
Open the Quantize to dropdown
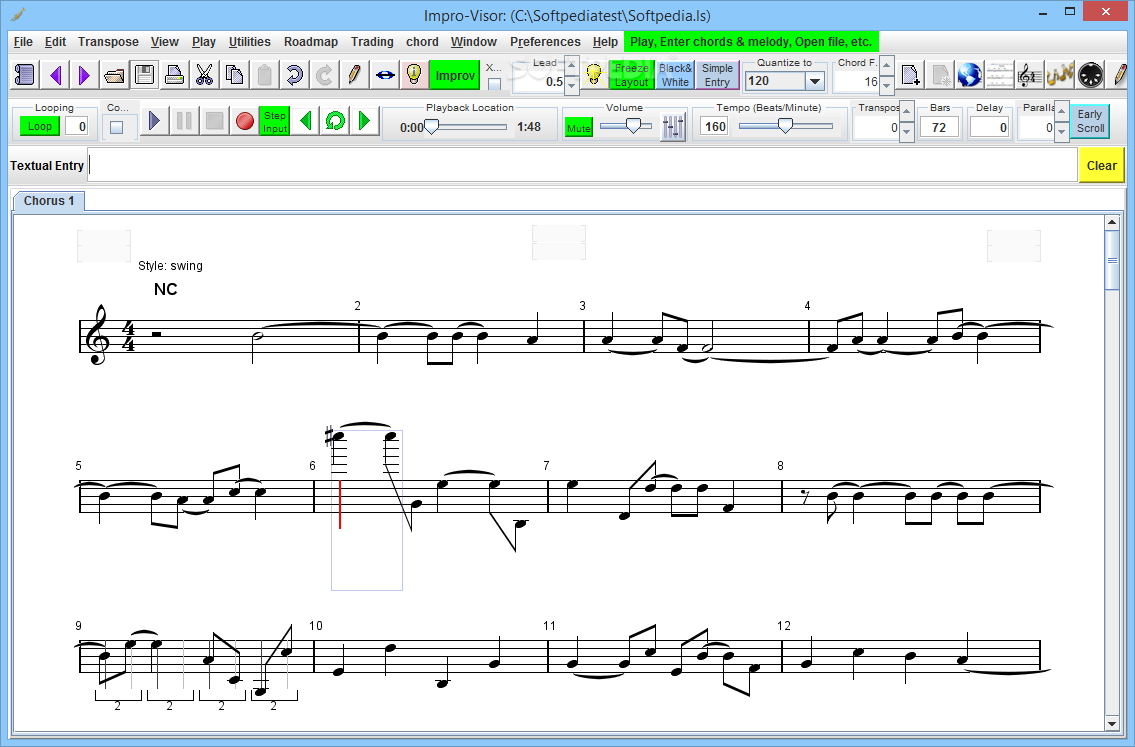[814, 81]
